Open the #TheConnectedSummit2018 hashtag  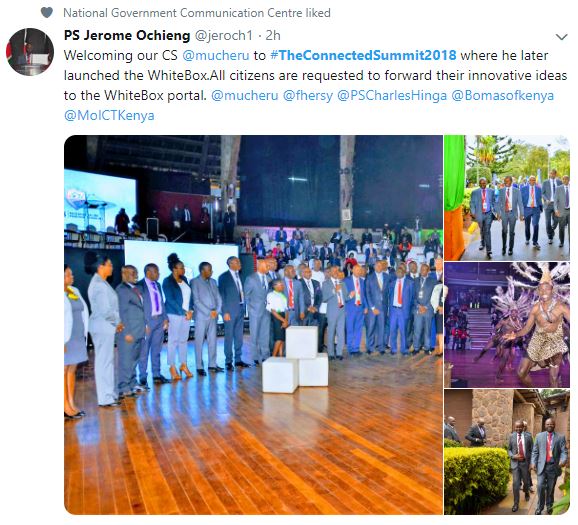click(x=363, y=55)
